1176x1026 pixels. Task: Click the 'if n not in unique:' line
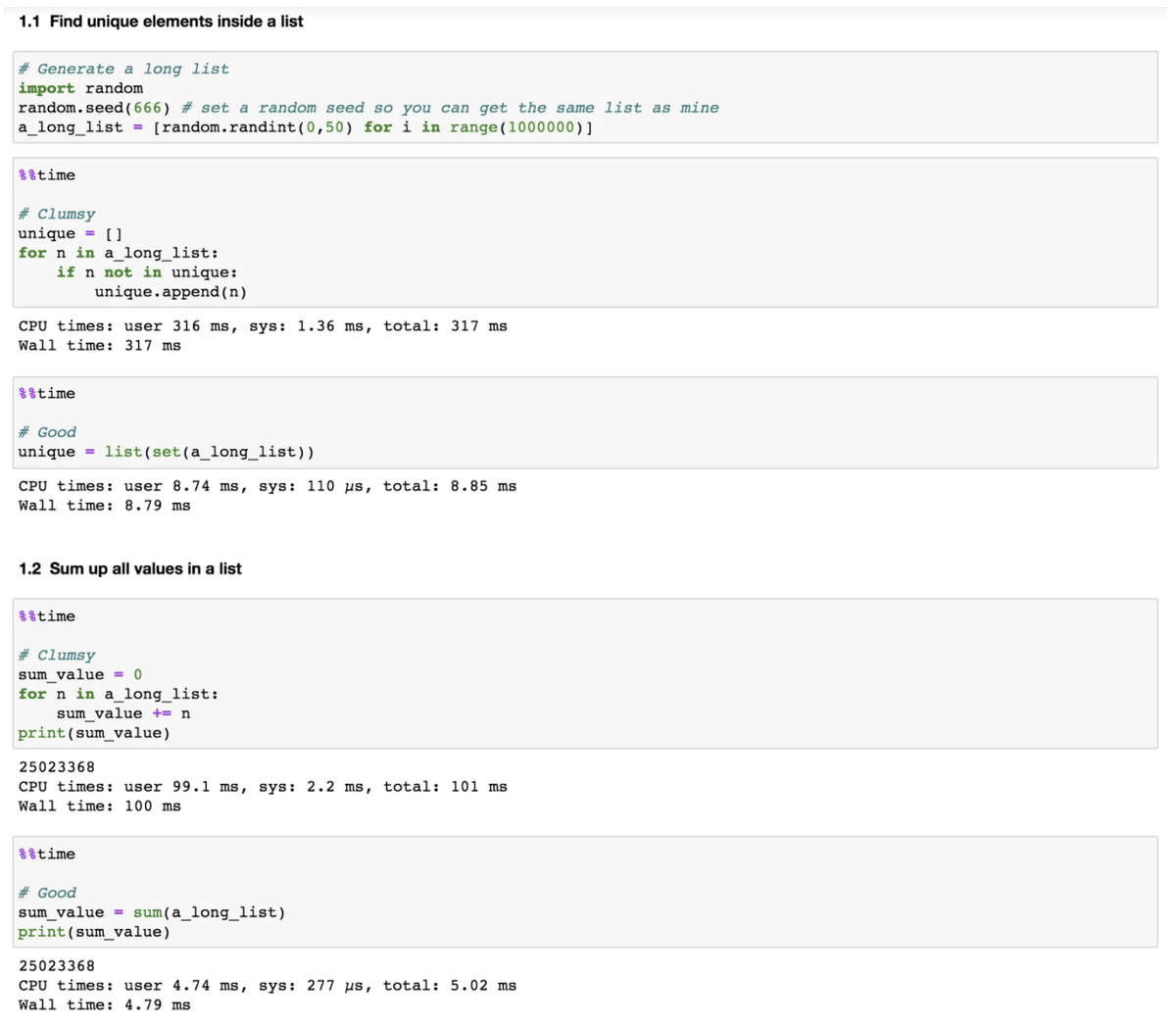click(147, 272)
